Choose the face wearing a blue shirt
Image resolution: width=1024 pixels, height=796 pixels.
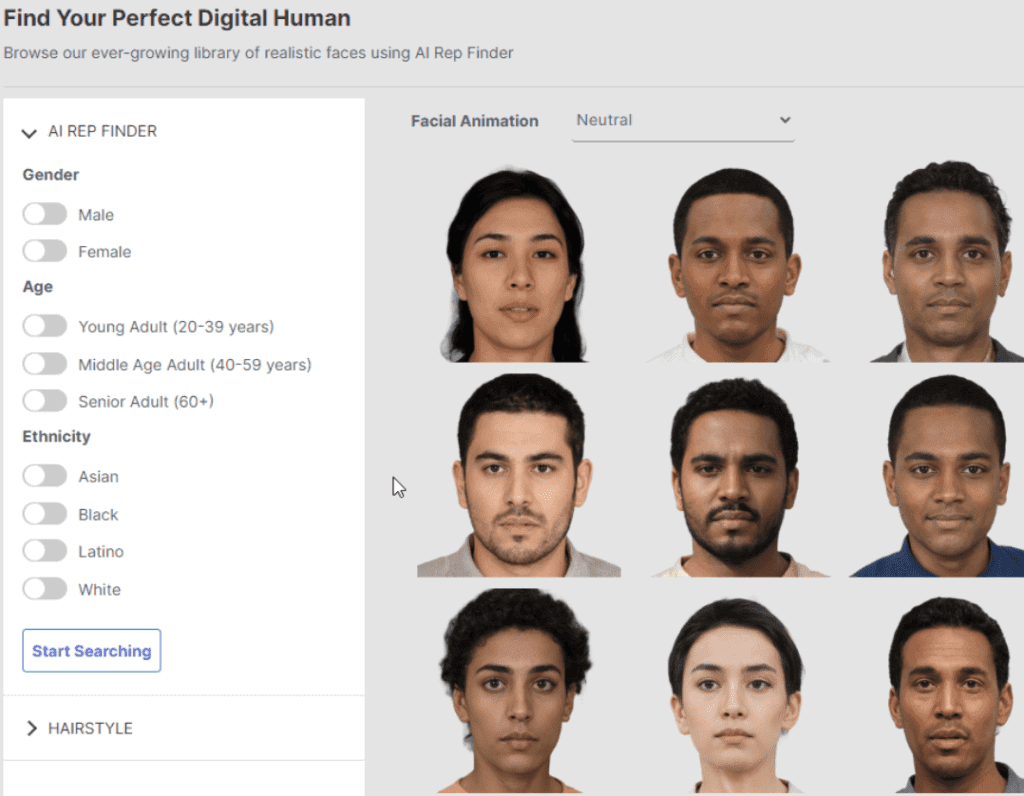point(945,480)
